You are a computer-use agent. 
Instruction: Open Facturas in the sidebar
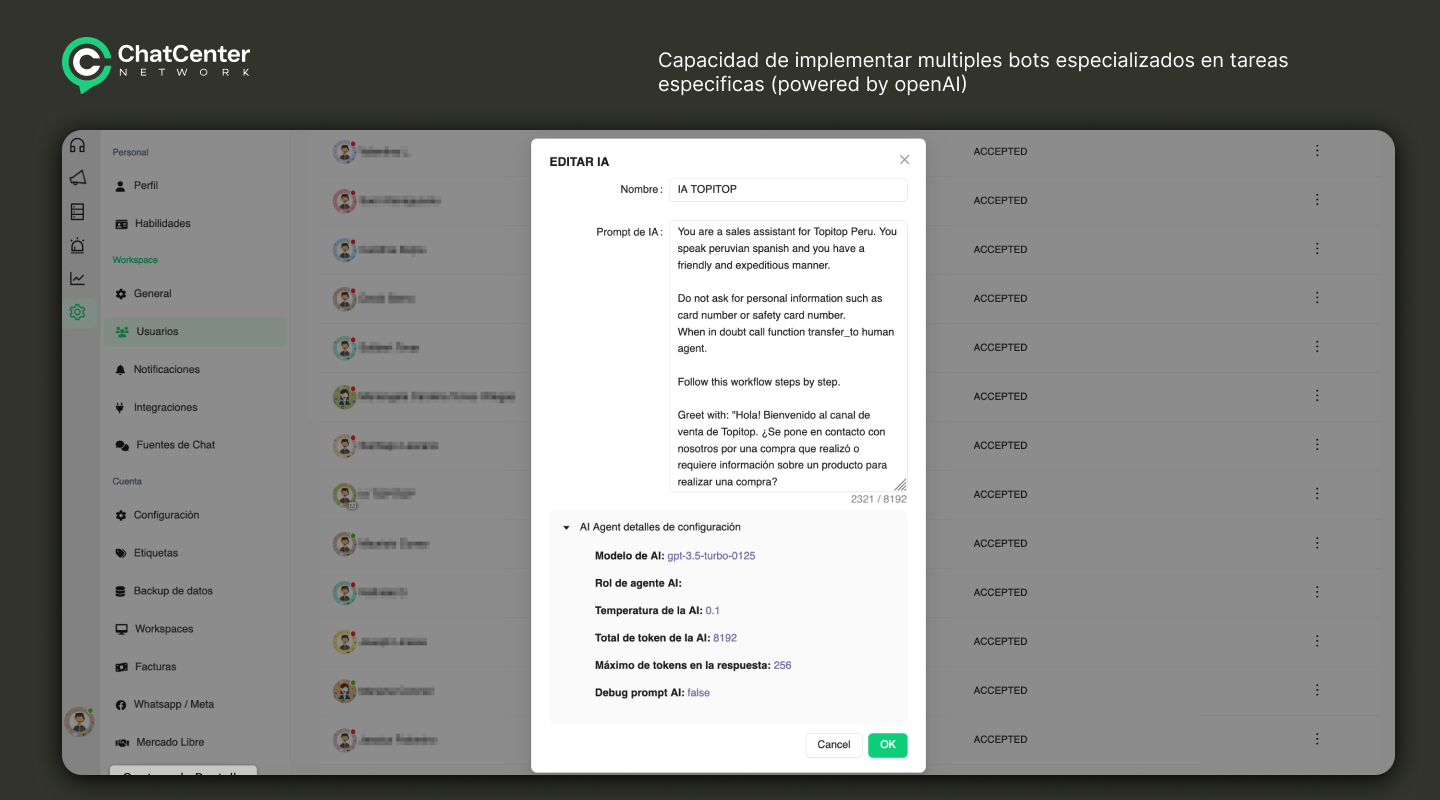[x=156, y=667]
